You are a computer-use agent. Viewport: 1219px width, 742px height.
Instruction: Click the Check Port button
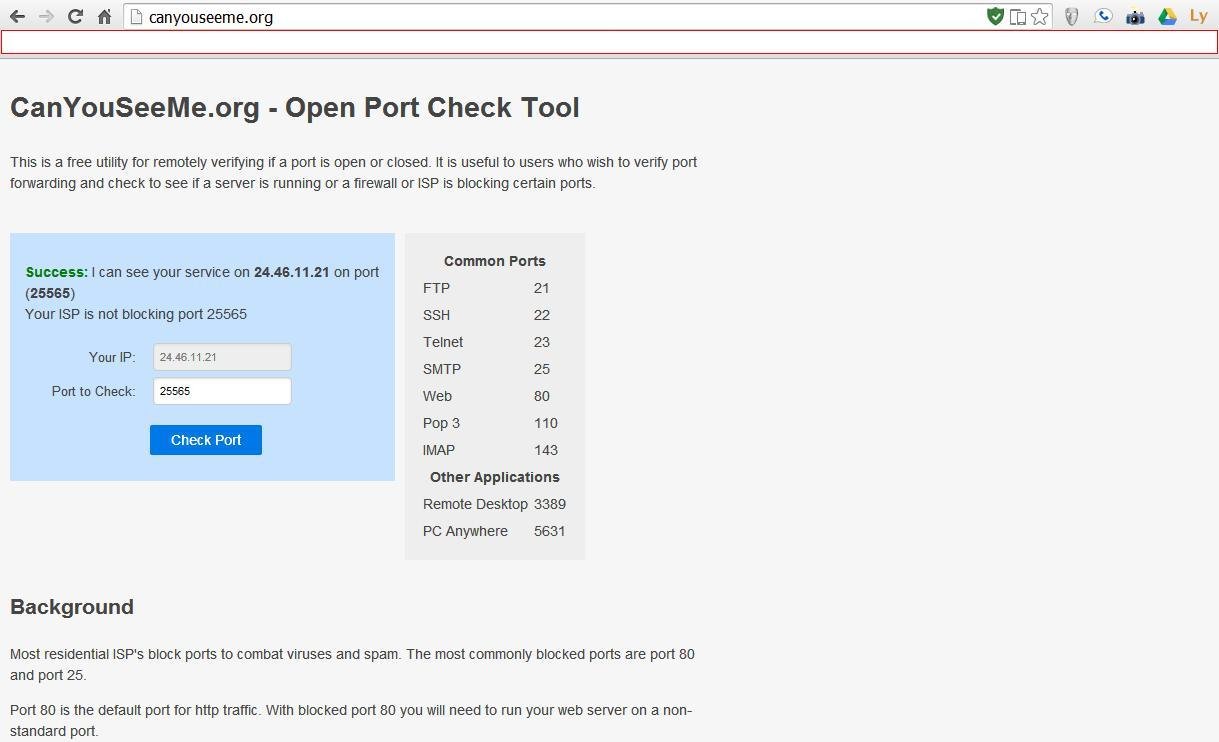click(206, 440)
